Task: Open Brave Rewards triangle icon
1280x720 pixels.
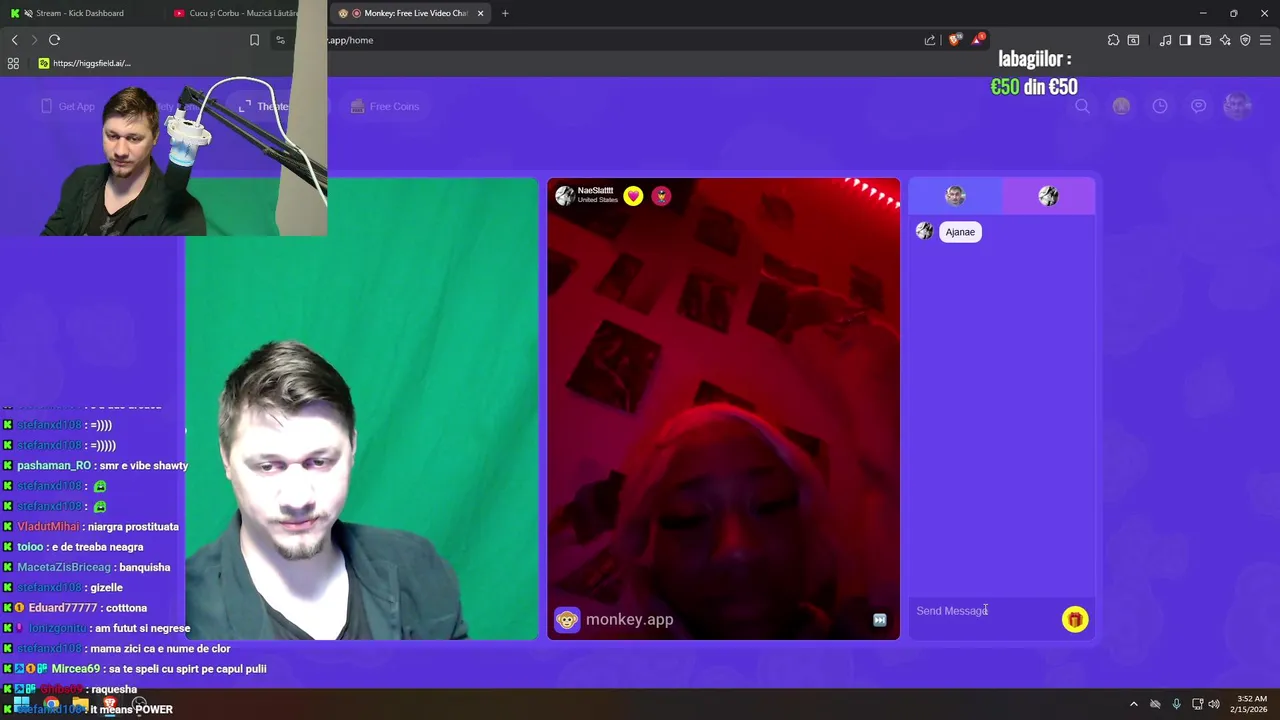Action: [x=977, y=40]
